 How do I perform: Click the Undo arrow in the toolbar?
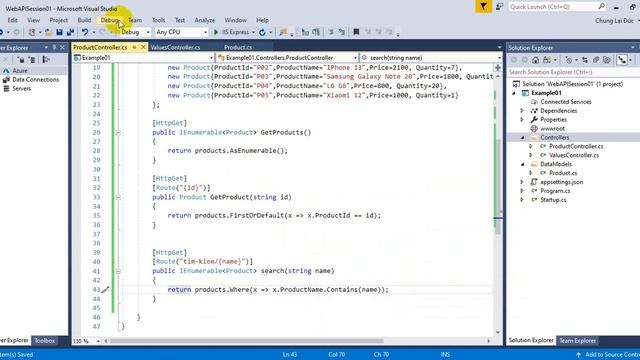pos(84,32)
